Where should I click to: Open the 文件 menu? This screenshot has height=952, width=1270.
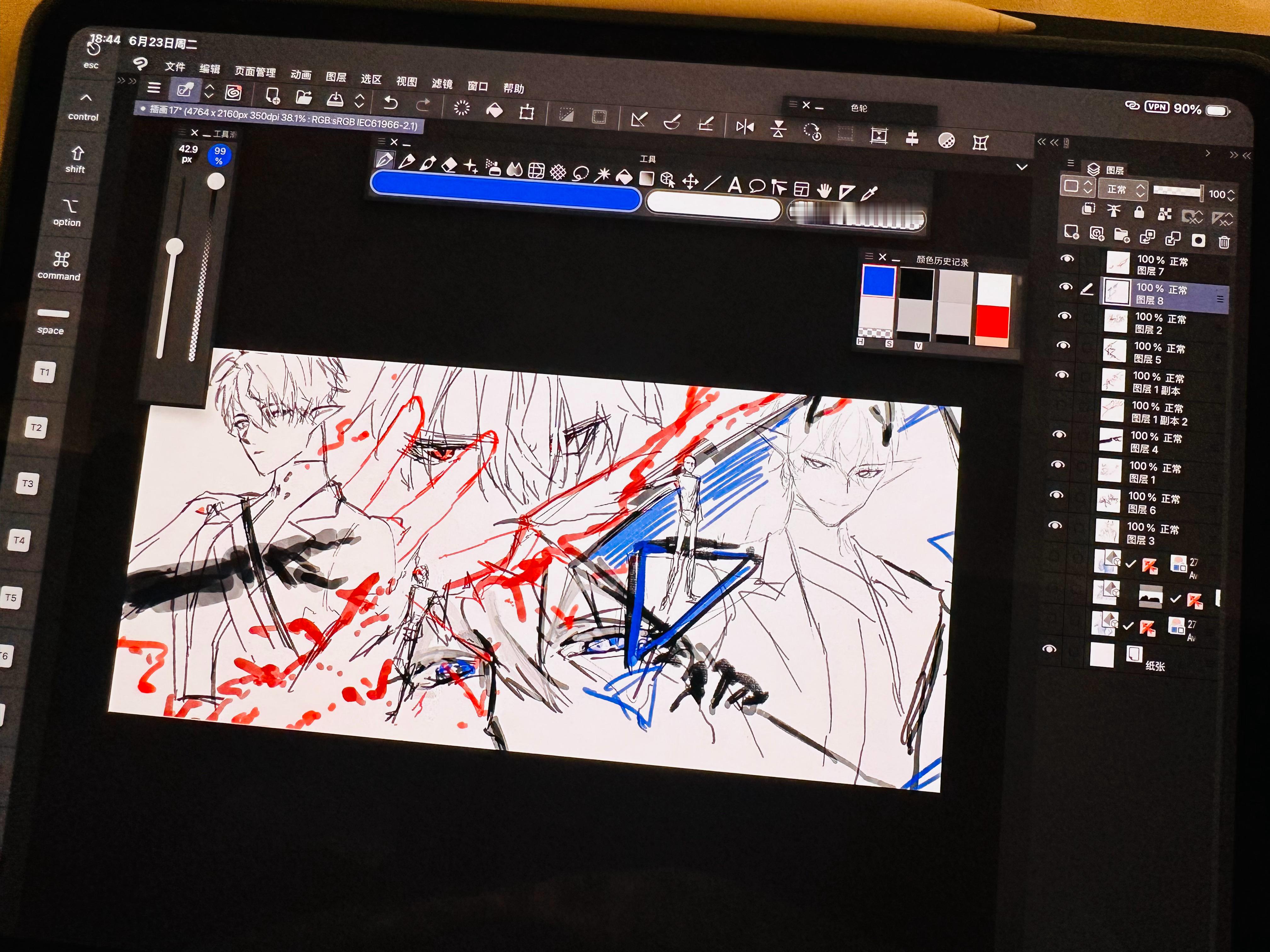[x=175, y=66]
